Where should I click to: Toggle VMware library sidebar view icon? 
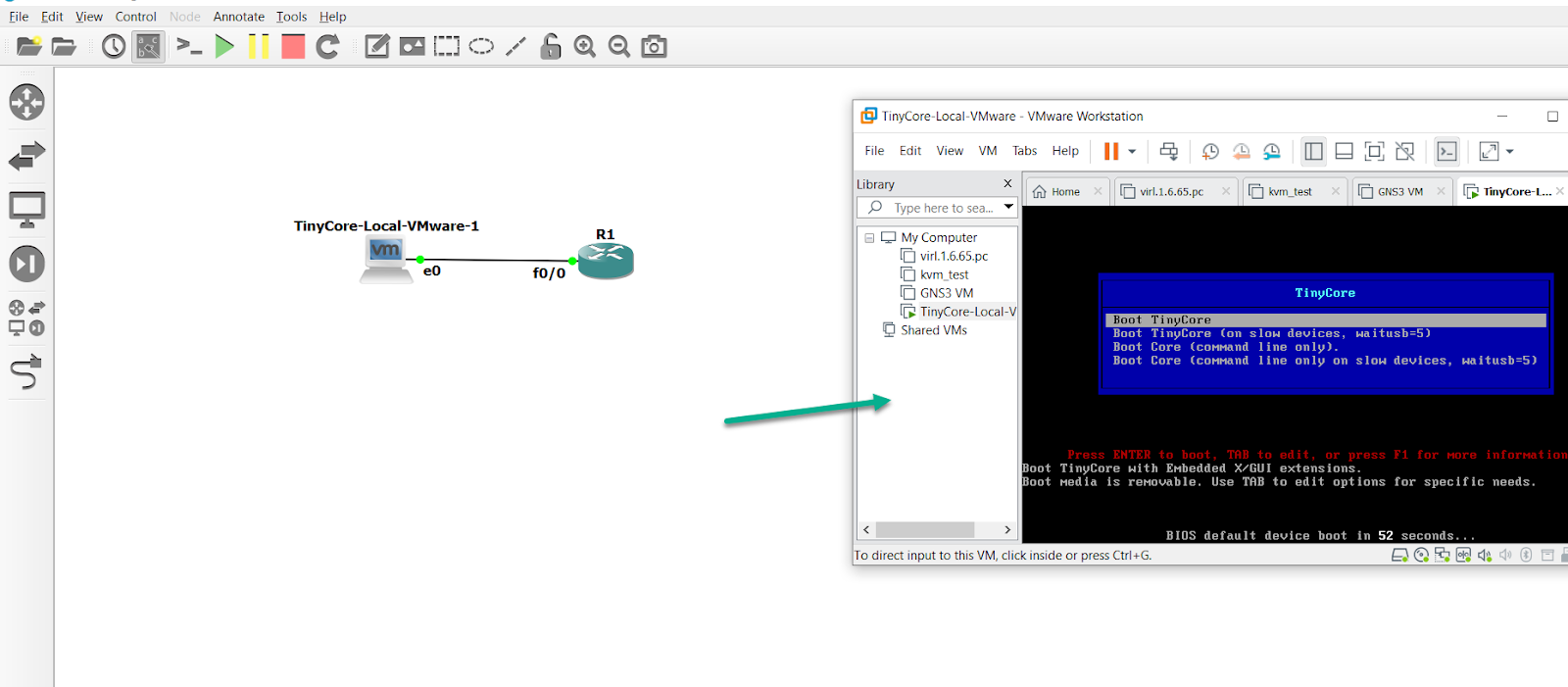1314,151
